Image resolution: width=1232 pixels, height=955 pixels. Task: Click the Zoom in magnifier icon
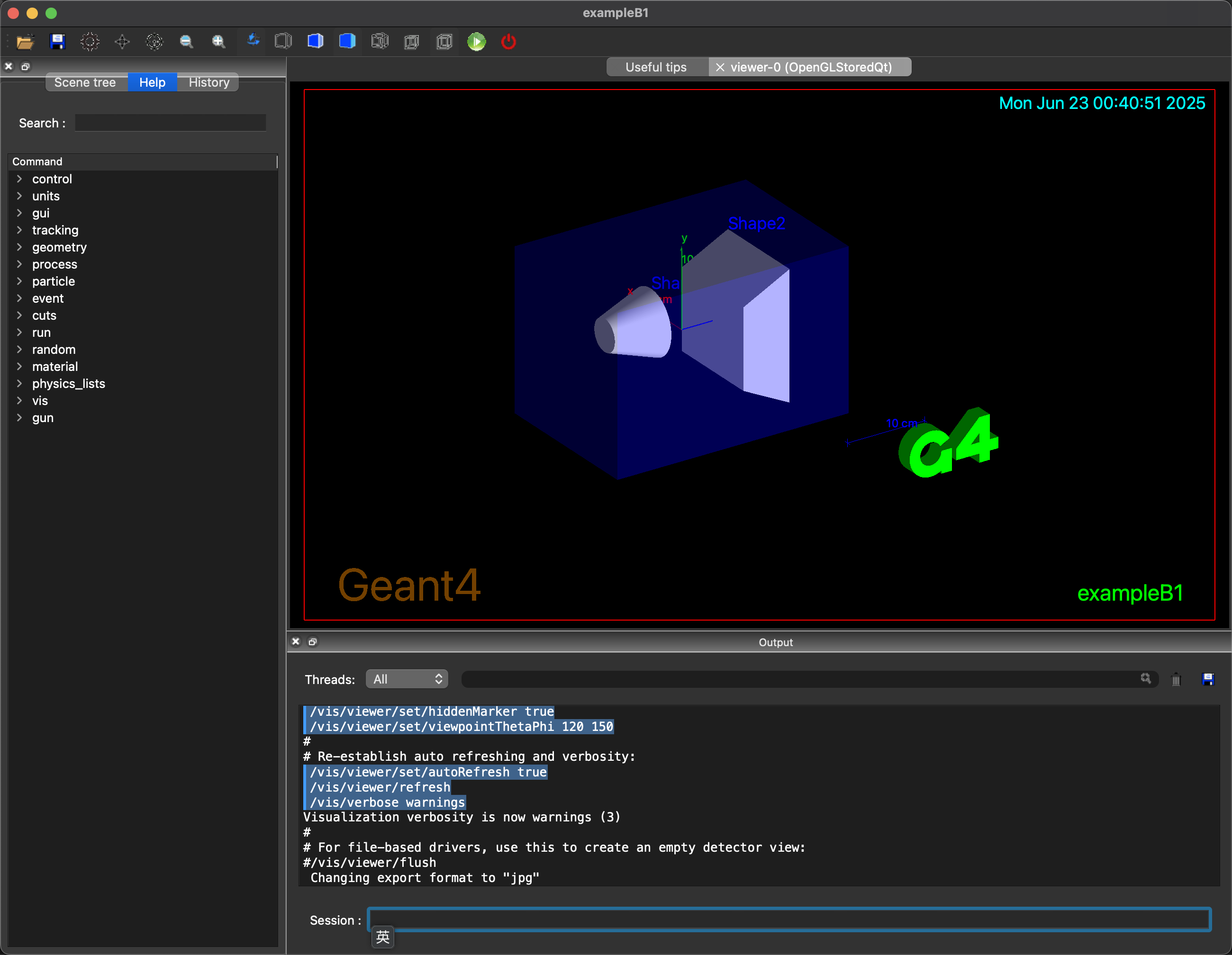coord(218,42)
